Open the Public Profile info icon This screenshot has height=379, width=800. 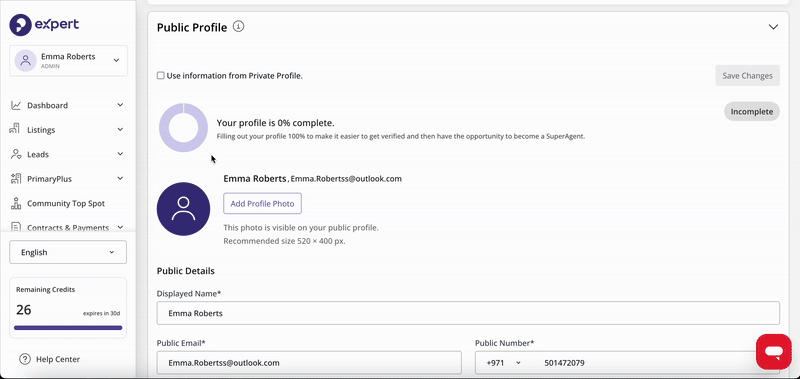tap(238, 27)
